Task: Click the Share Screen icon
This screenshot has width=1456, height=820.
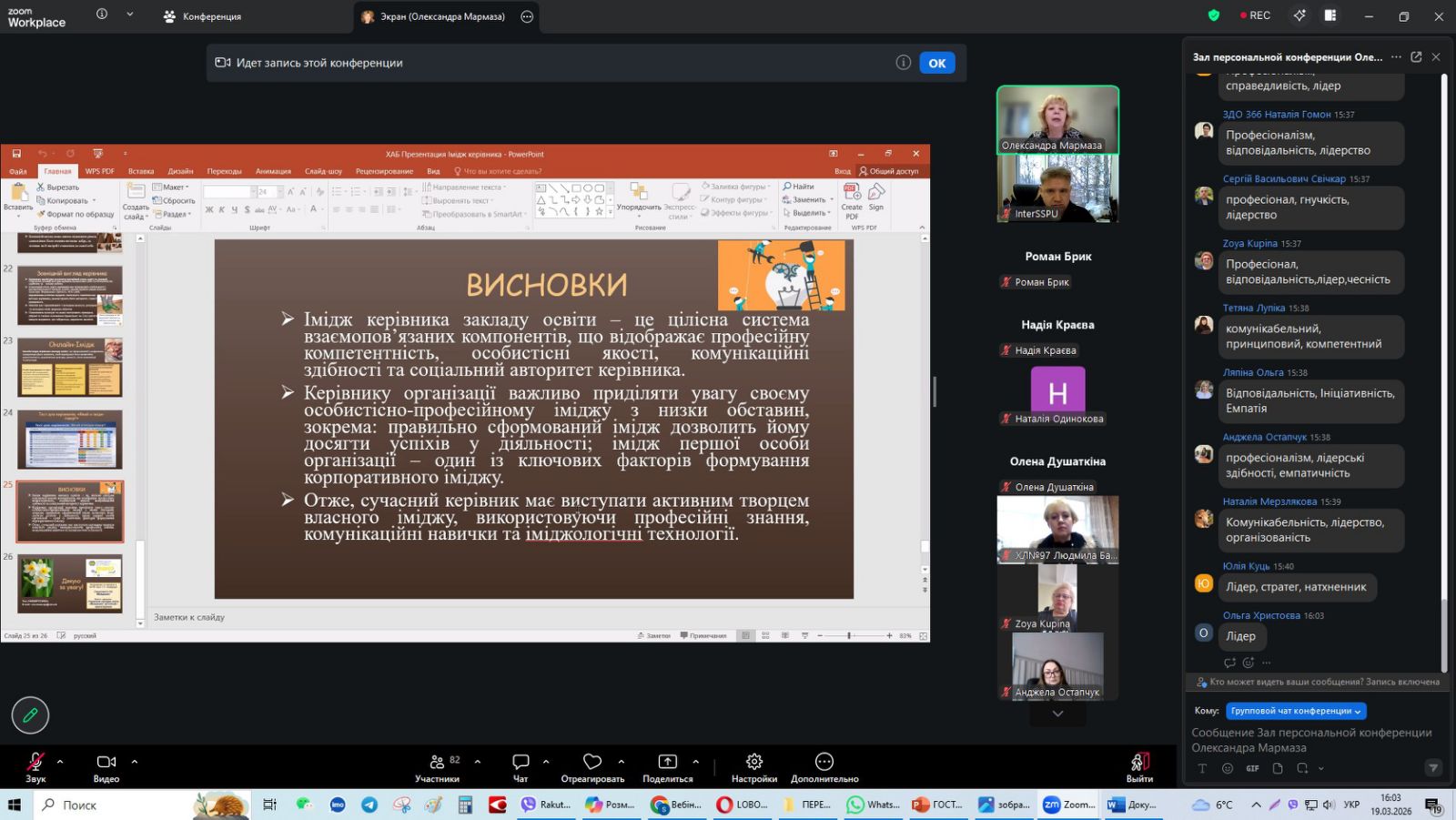Action: [667, 762]
